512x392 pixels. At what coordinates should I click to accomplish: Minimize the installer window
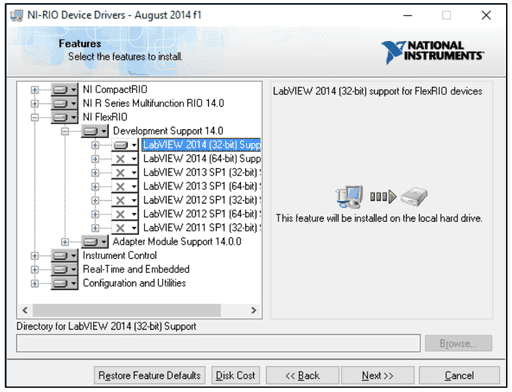pos(408,15)
